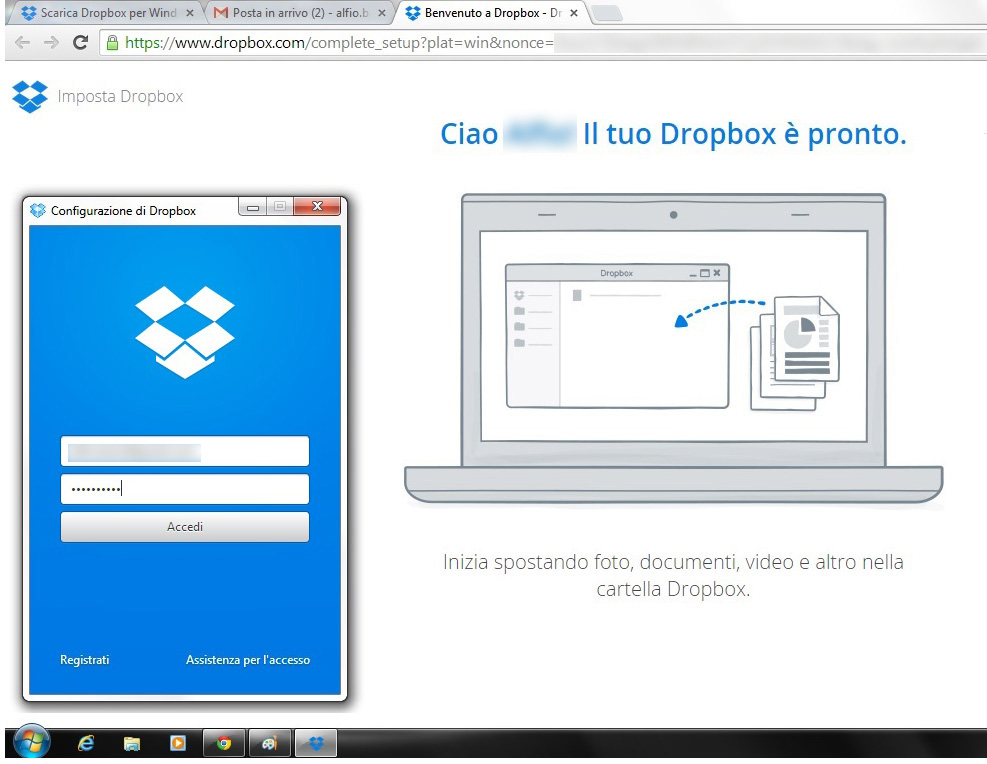Viewport: 987px width, 764px height.
Task: Open Windows Media Player taskbar icon
Action: coord(178,743)
